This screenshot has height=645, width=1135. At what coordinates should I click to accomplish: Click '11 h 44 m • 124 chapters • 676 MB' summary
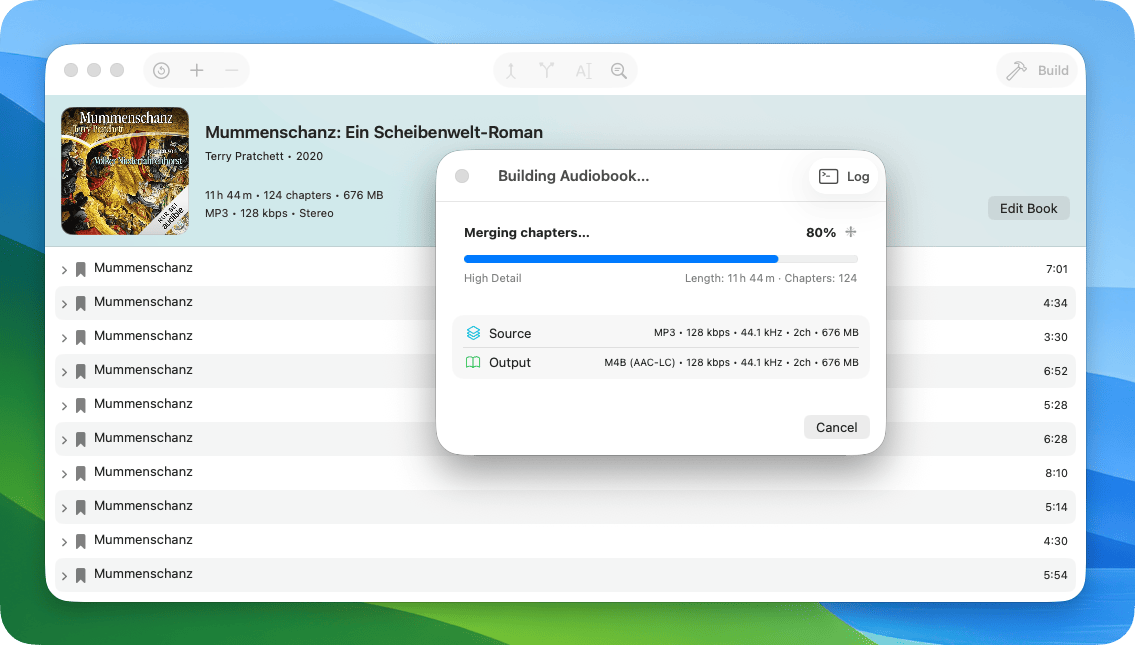(294, 195)
